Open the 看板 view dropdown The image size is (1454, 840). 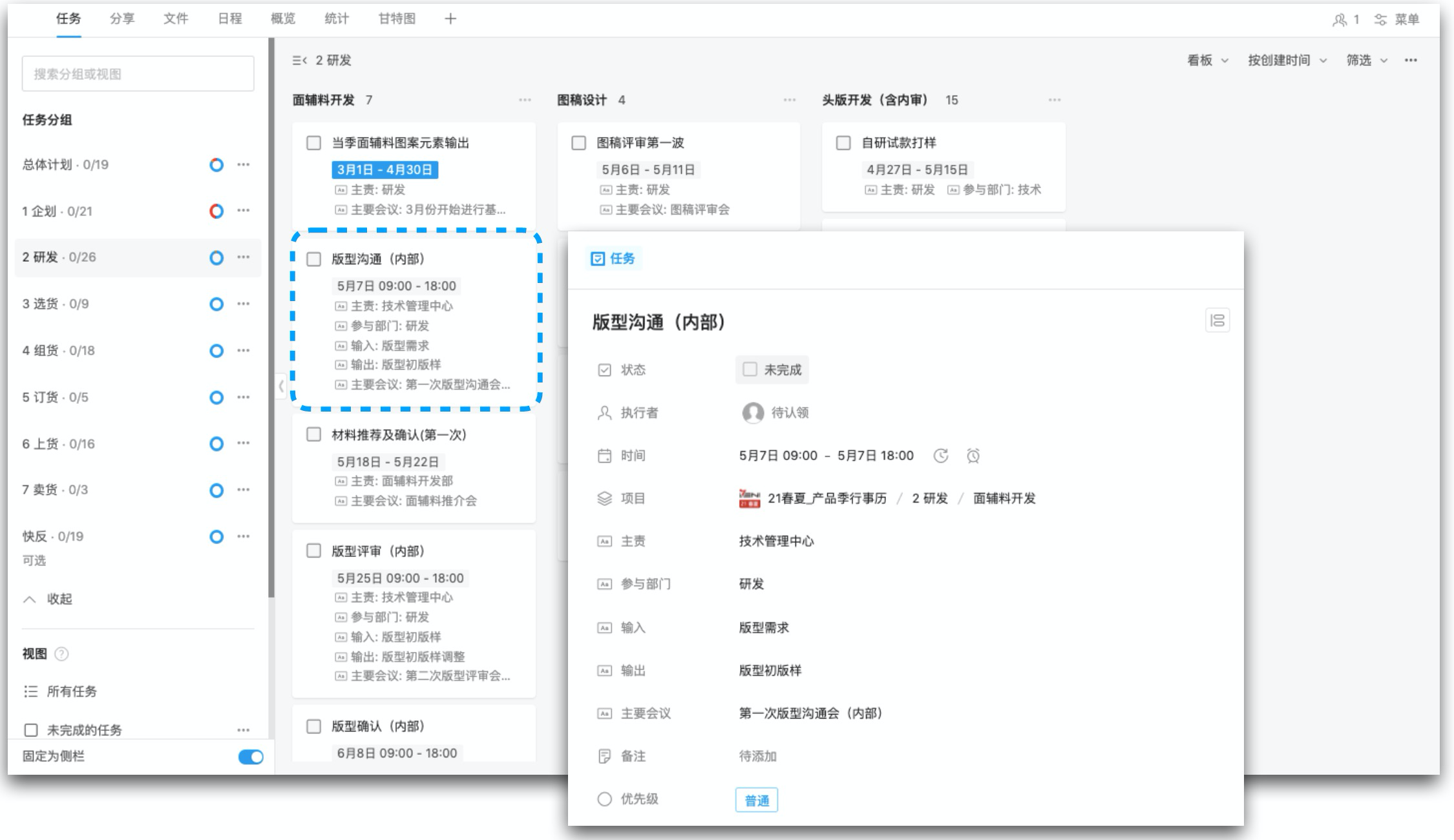(1207, 60)
